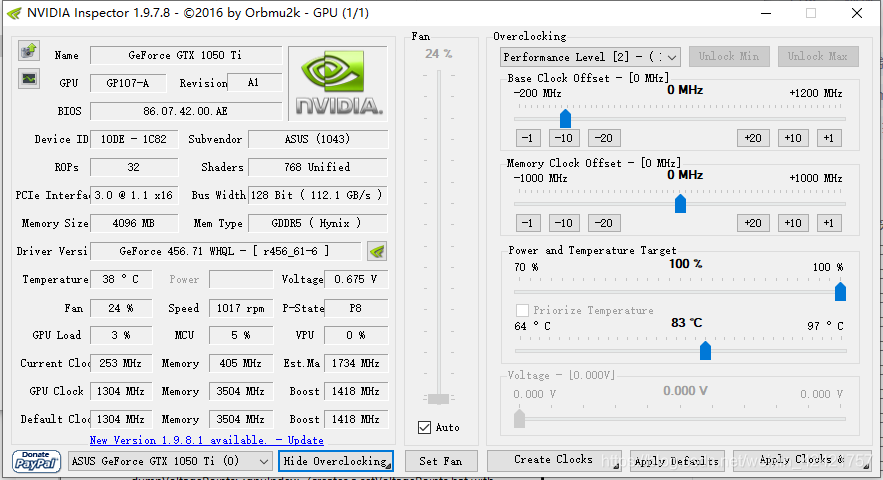883x480 pixels.
Task: Click the Current Clock value 253 MHz
Action: pyautogui.click(x=121, y=363)
